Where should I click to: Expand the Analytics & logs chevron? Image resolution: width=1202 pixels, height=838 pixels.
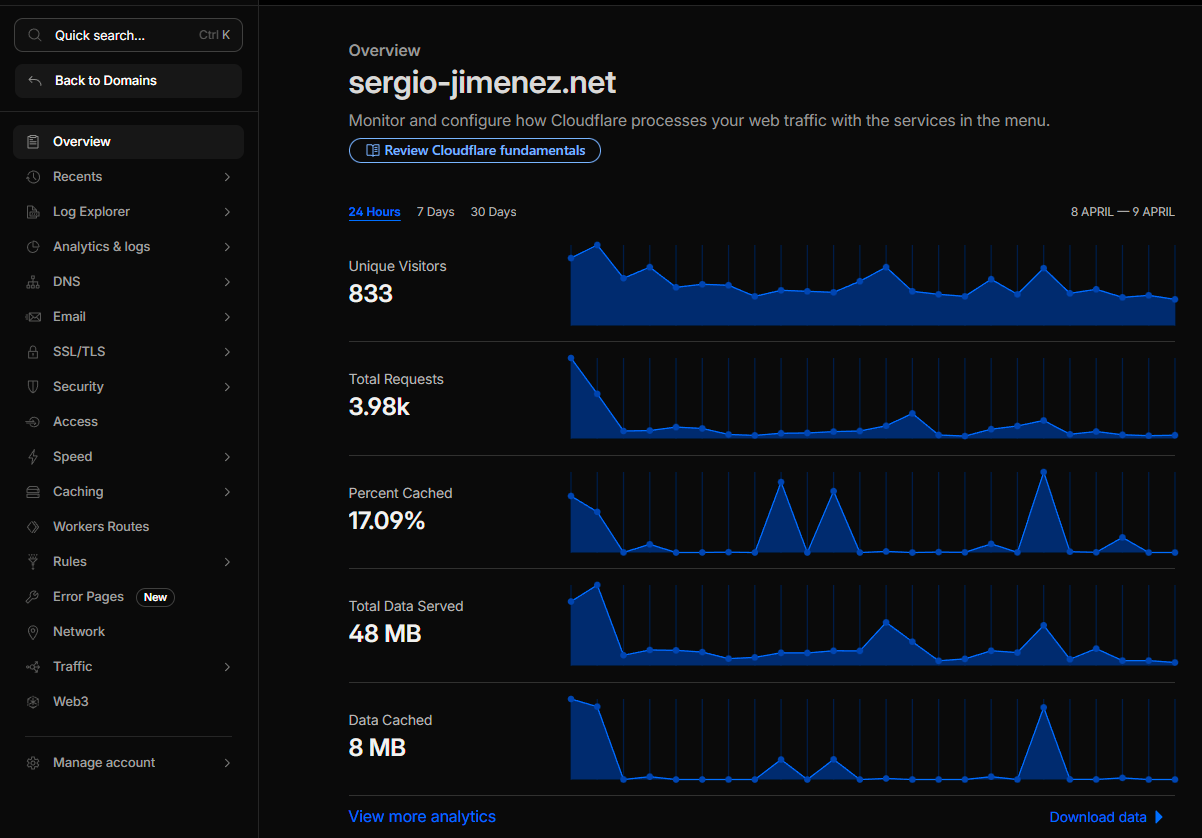pos(227,247)
